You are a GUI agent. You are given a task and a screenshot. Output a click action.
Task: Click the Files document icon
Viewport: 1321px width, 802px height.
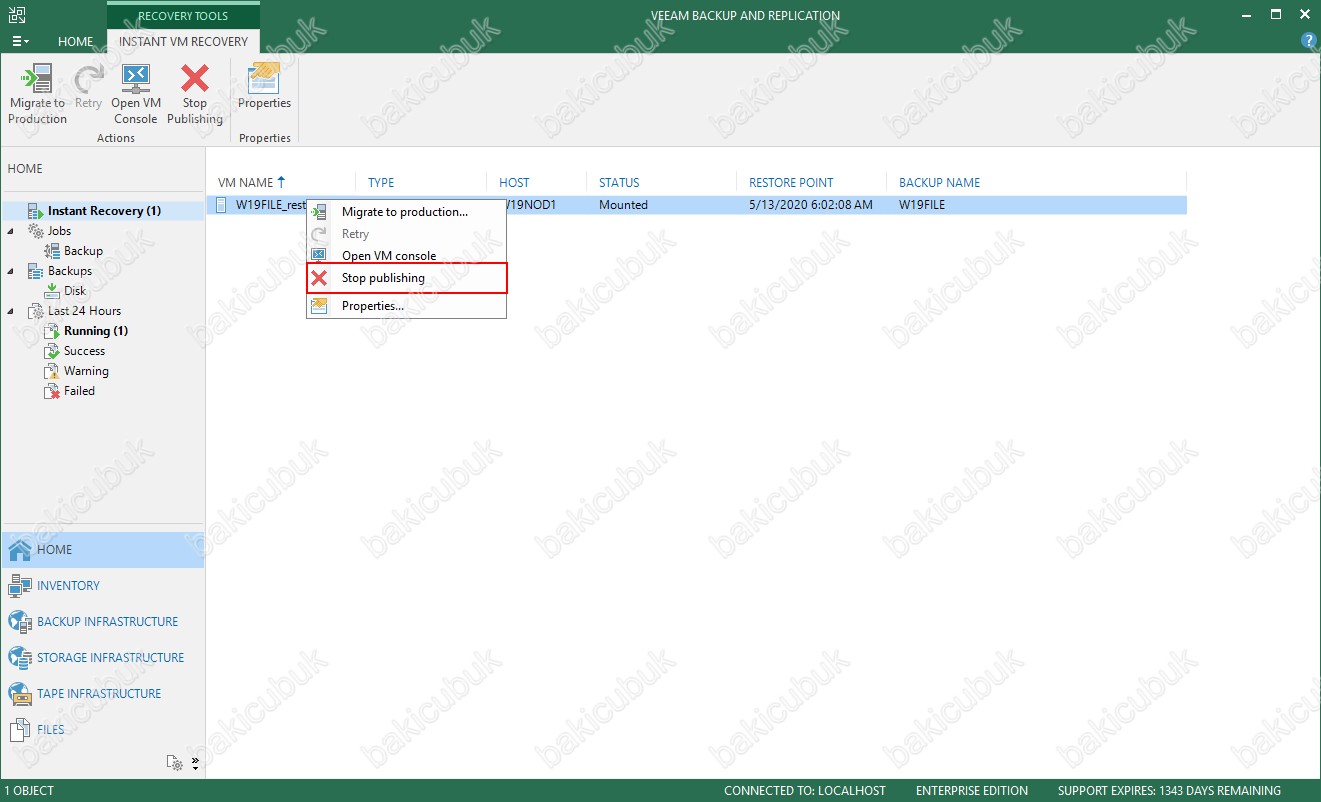tap(20, 730)
